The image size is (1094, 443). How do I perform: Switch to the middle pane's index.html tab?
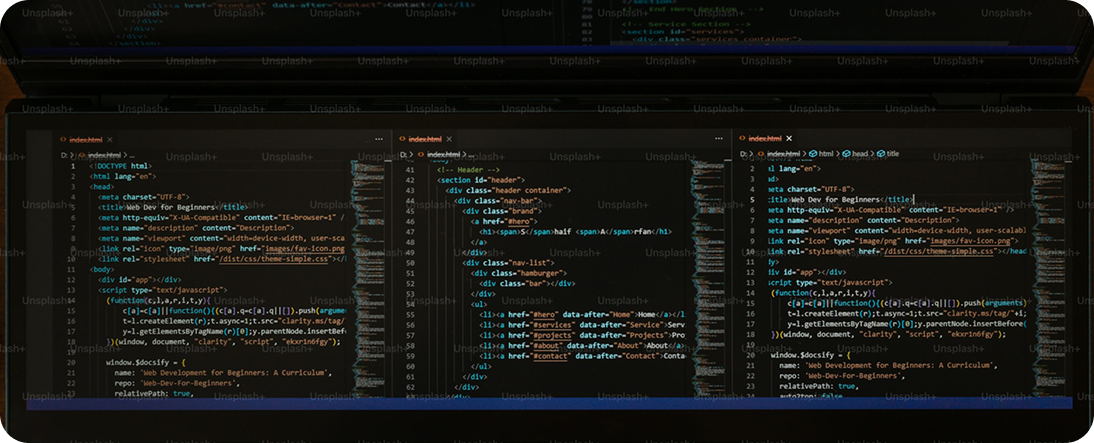pyautogui.click(x=425, y=139)
